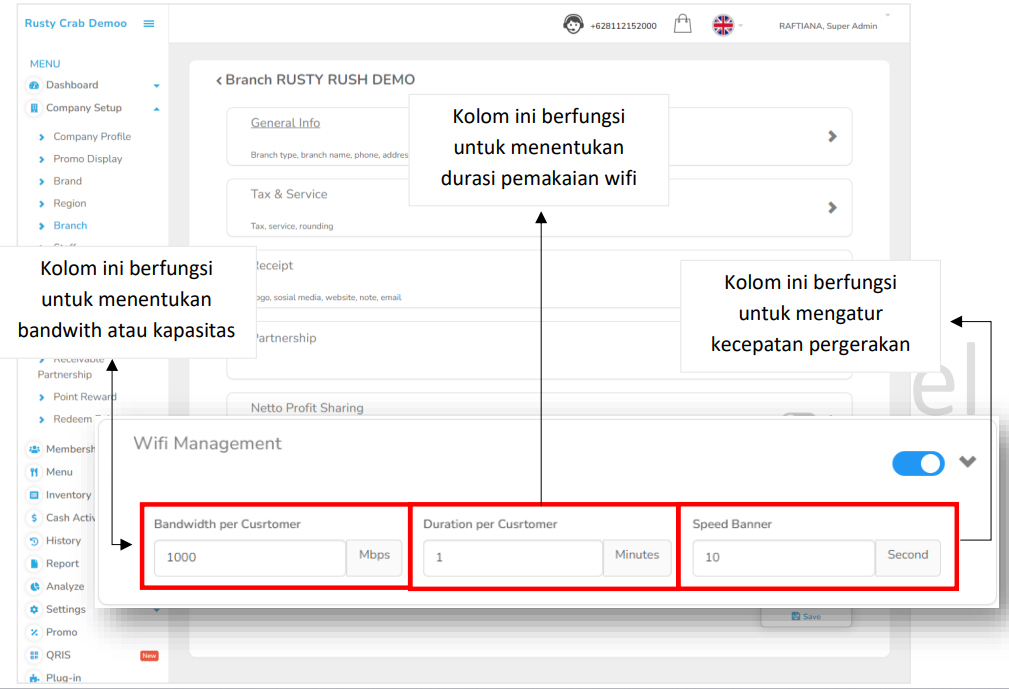Open the UK flag language selector

pyautogui.click(x=723, y=25)
